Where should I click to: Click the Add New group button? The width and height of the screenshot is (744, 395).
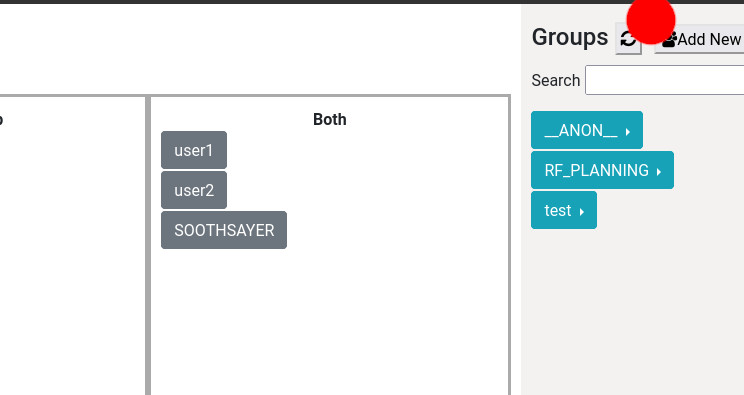click(x=699, y=39)
